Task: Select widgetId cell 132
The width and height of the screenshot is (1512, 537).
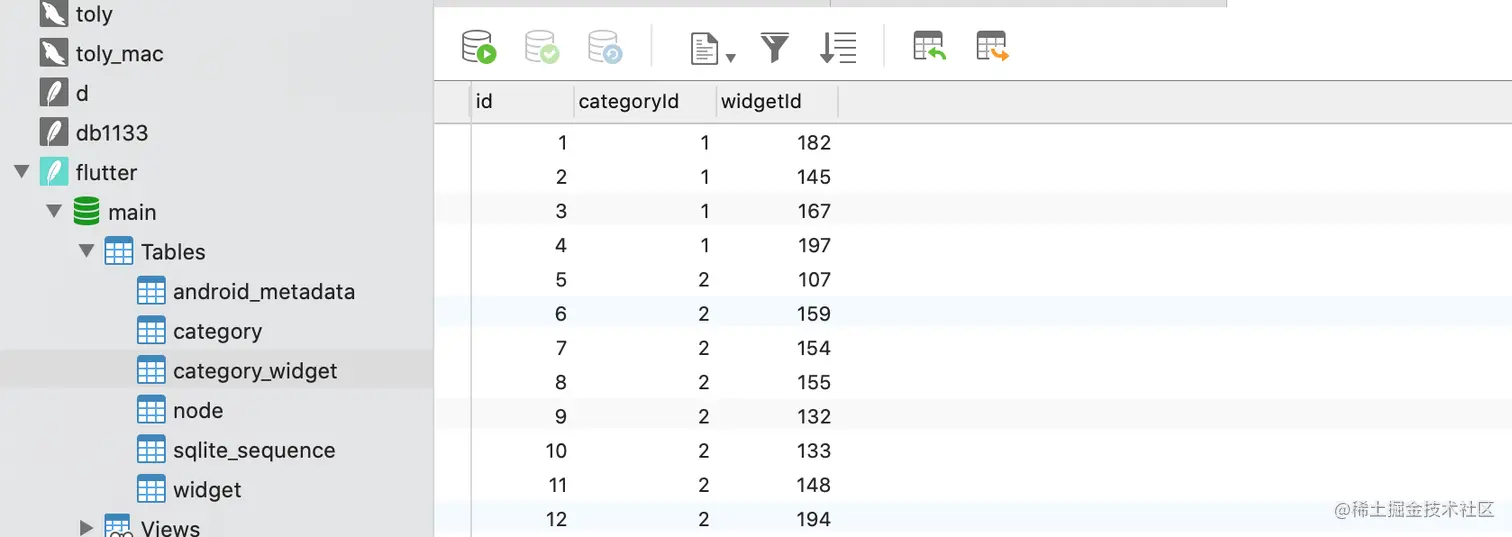Action: 814,416
